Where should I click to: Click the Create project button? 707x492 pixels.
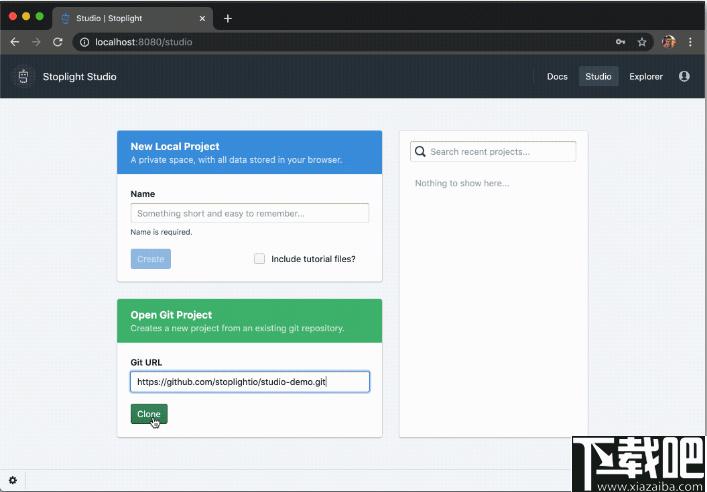pos(150,259)
